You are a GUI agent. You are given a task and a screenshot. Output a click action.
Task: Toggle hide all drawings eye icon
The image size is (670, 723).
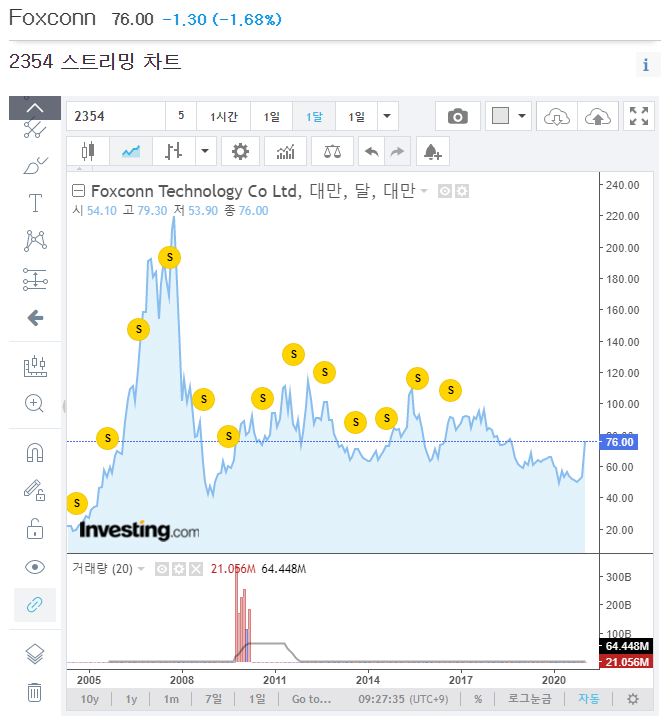35,567
